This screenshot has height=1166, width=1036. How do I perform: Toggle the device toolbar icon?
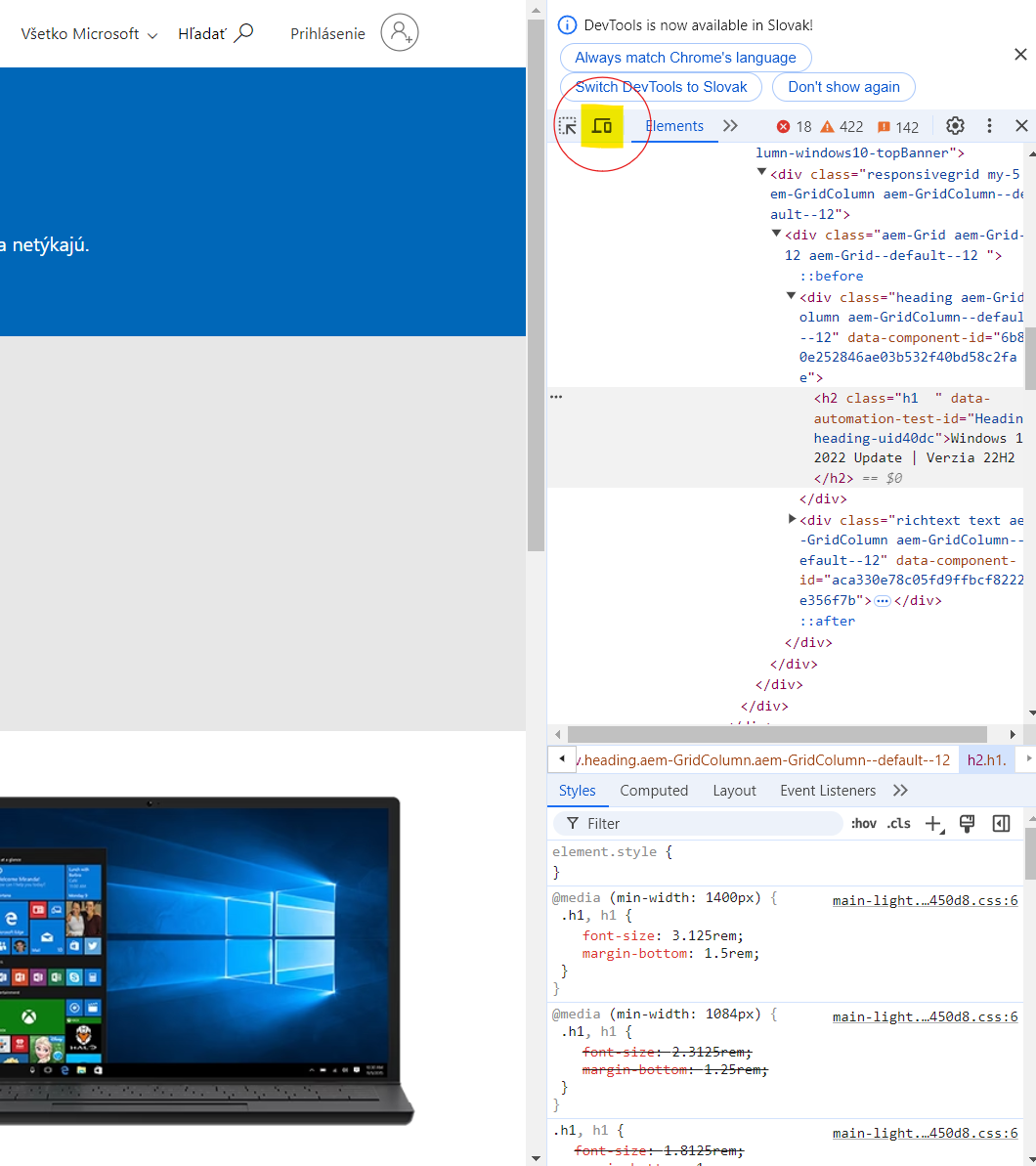(x=602, y=126)
